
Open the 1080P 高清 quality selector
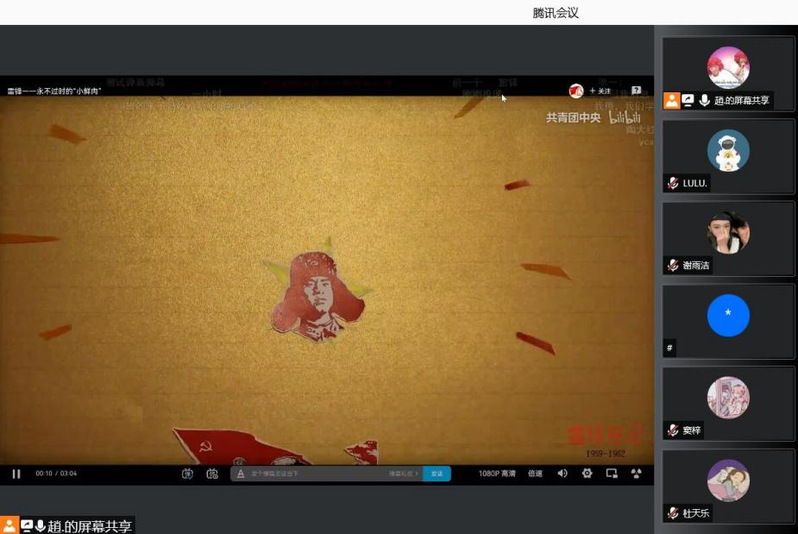[497, 473]
